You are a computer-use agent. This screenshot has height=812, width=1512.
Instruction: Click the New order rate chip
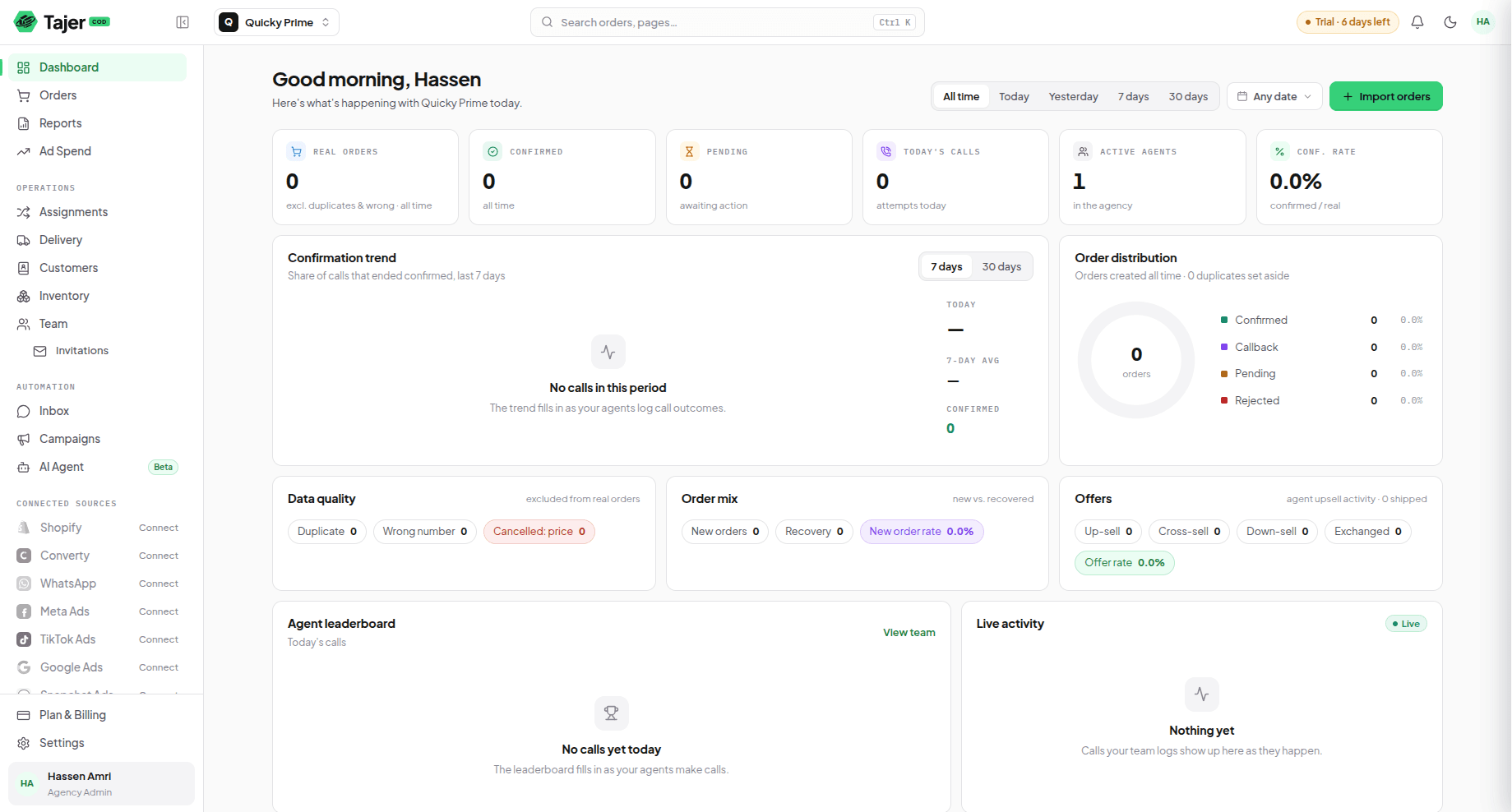[922, 532]
